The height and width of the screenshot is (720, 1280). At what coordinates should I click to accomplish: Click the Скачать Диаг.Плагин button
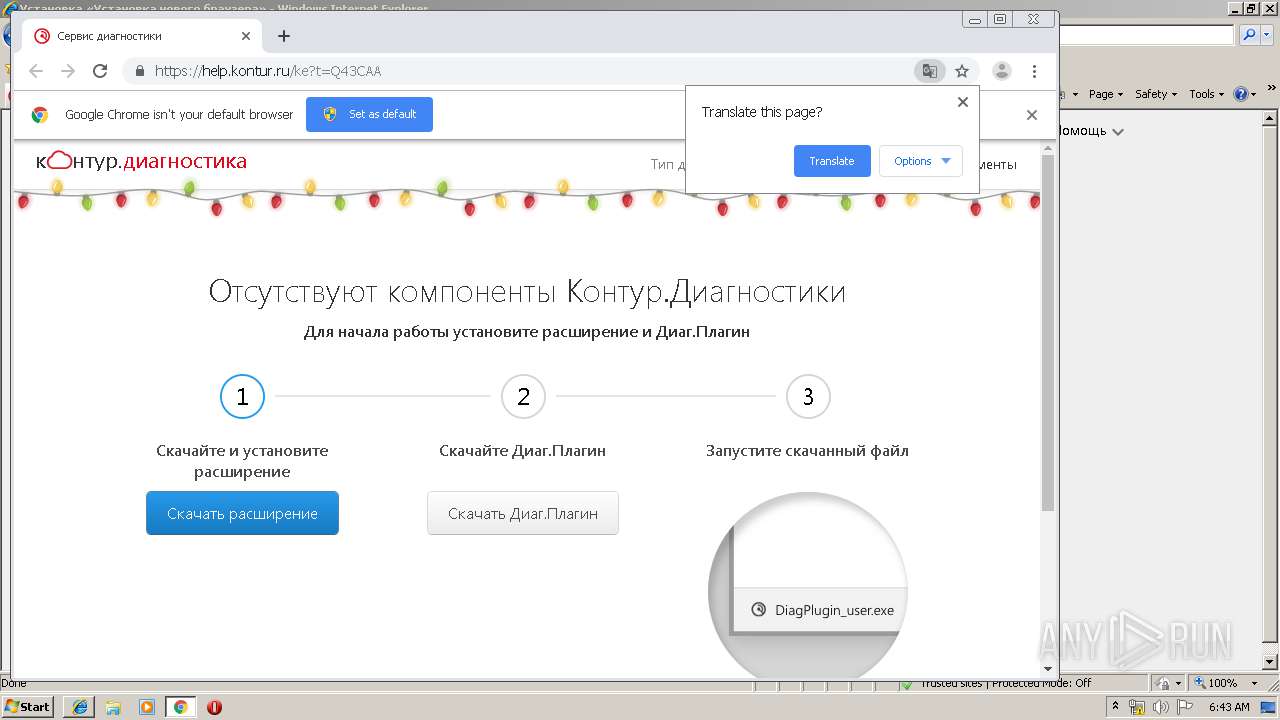tap(523, 513)
